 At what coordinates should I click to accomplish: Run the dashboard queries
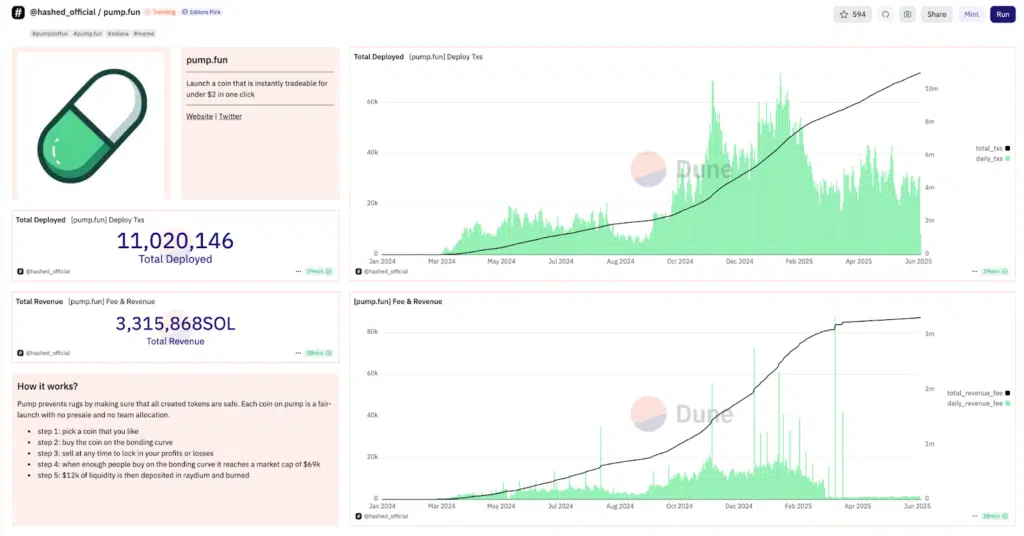coord(1002,14)
